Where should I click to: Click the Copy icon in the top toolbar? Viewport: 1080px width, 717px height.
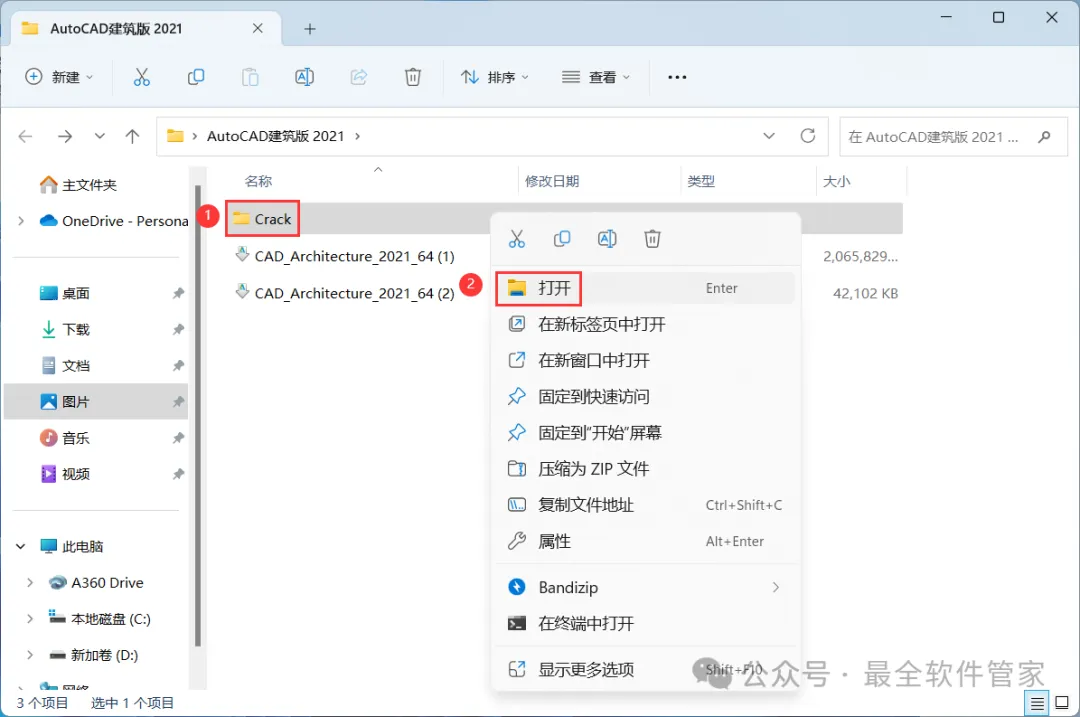(196, 77)
